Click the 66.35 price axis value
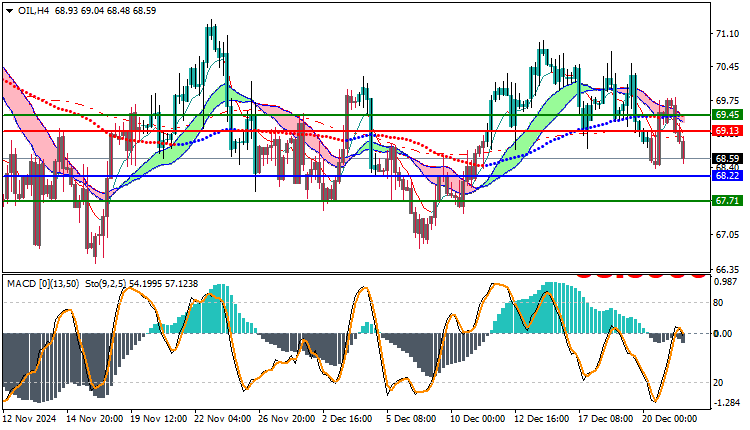 coord(727,269)
